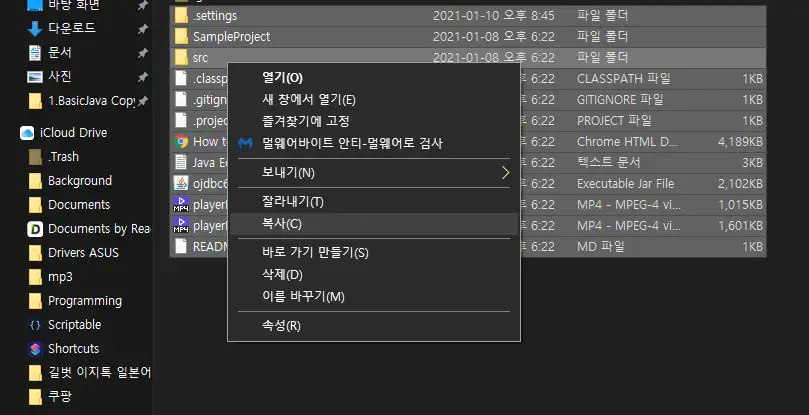This screenshot has height=415, width=809.
Task: Click the 문서 document icon in sidebar
Action: (x=35, y=53)
